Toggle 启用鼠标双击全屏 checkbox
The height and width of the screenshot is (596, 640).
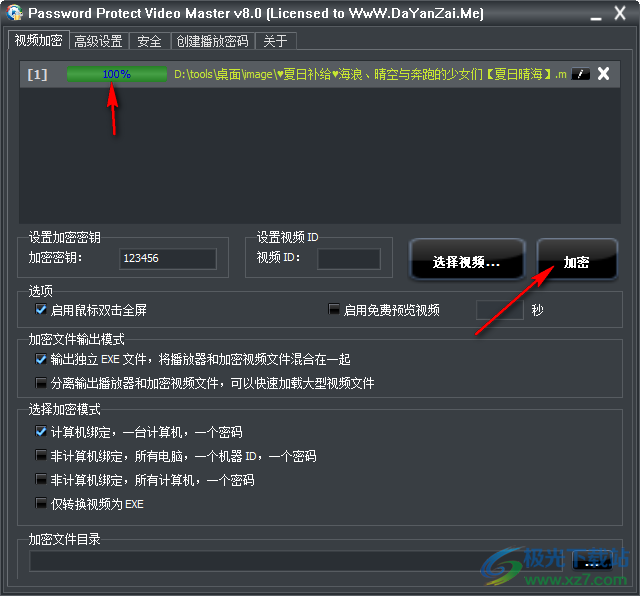[41, 309]
